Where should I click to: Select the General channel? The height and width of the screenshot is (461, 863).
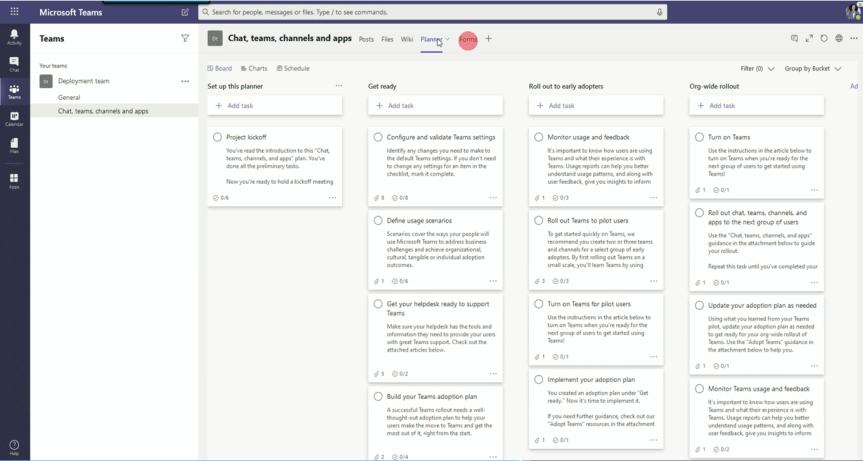click(x=69, y=97)
